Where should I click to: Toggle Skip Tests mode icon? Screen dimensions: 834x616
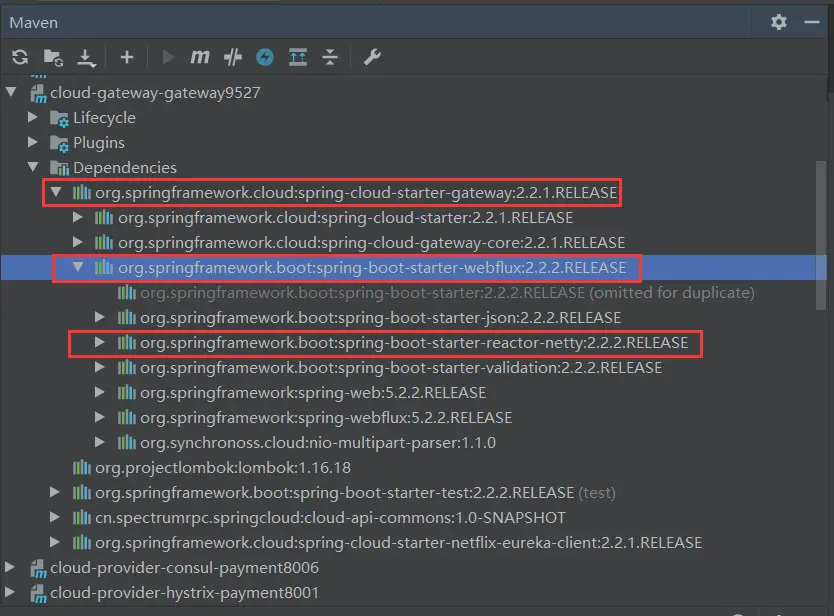232,57
